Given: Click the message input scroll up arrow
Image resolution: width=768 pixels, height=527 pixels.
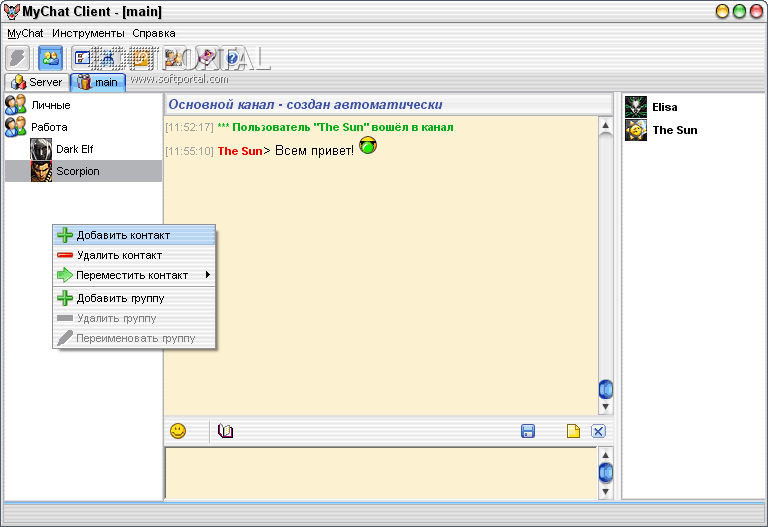Looking at the screenshot, I should 605,455.
